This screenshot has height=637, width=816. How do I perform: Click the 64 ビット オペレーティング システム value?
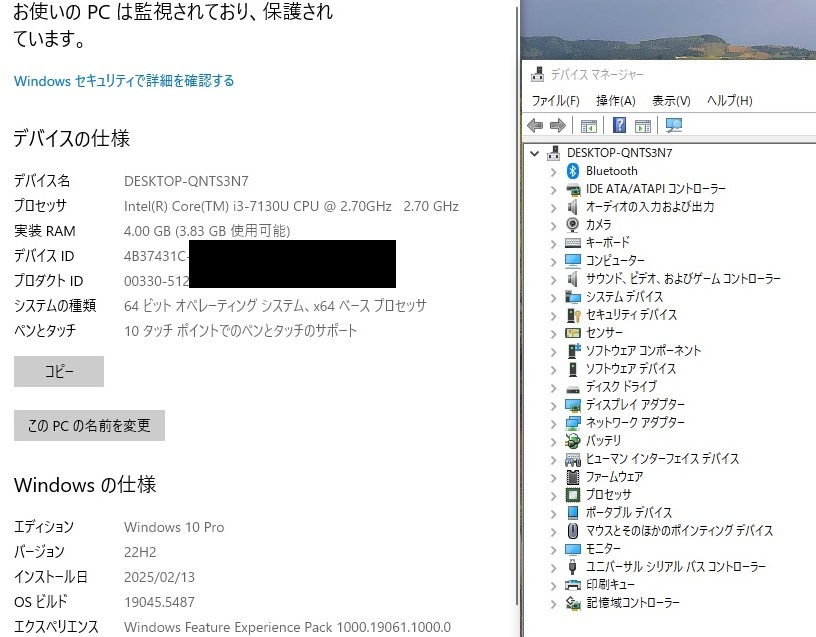pos(275,305)
